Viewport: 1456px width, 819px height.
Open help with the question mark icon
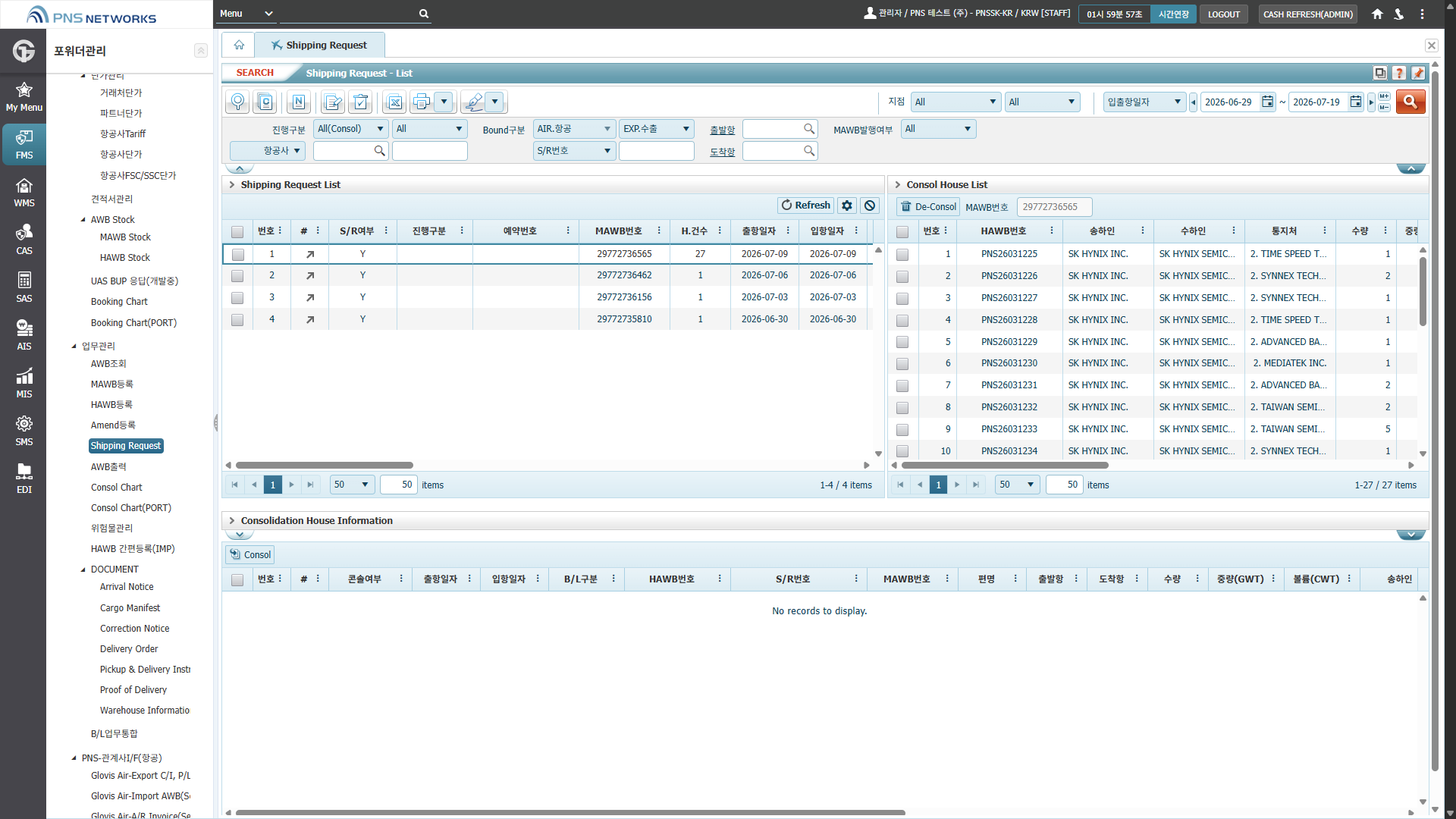pos(1399,73)
